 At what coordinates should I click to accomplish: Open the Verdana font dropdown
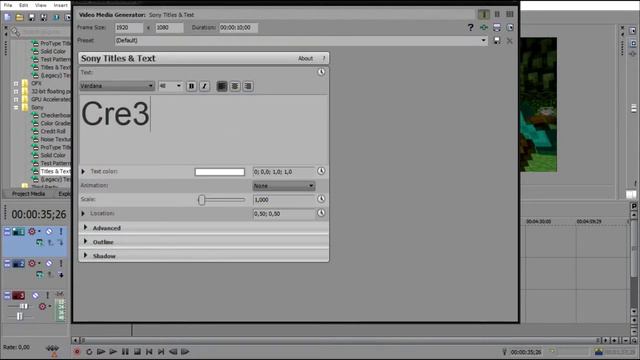(117, 86)
